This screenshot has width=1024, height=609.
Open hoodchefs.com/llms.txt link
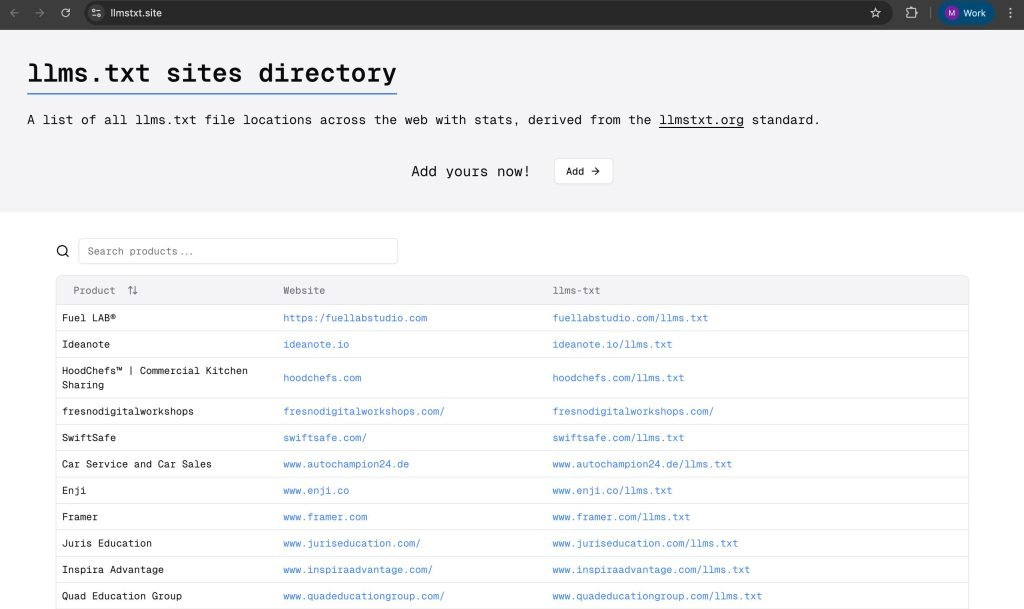click(618, 378)
